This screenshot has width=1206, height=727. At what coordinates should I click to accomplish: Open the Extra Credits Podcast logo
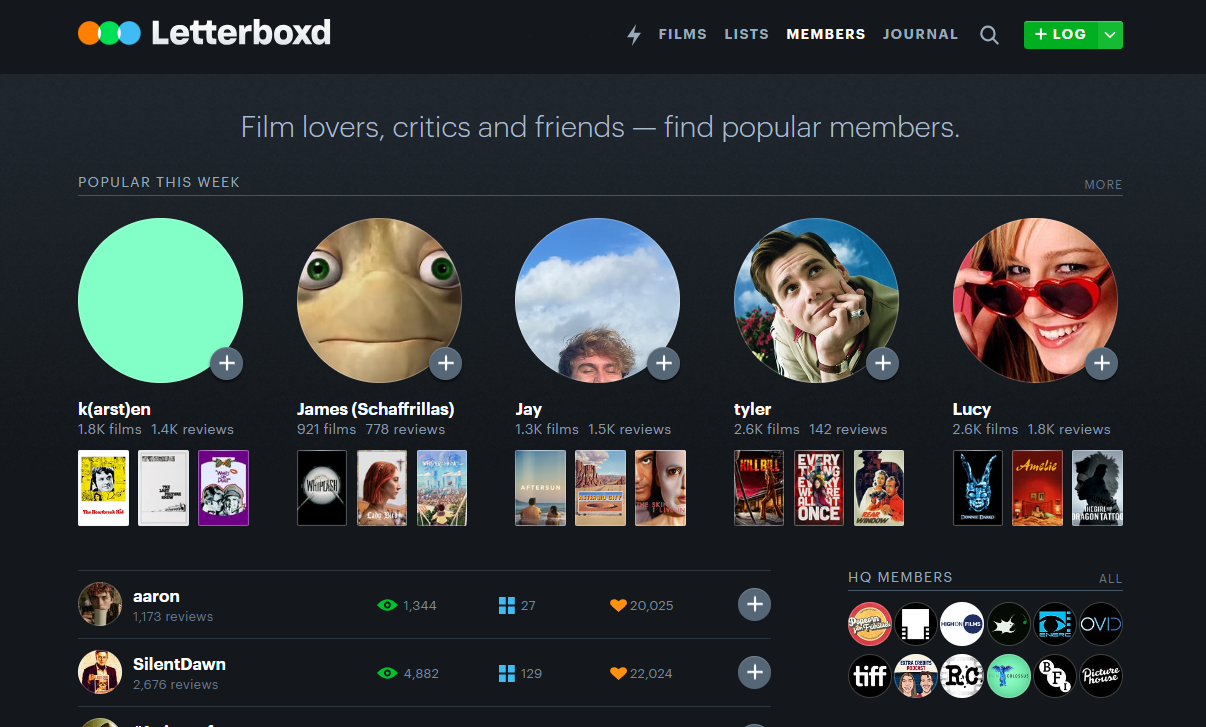pyautogui.click(x=916, y=676)
